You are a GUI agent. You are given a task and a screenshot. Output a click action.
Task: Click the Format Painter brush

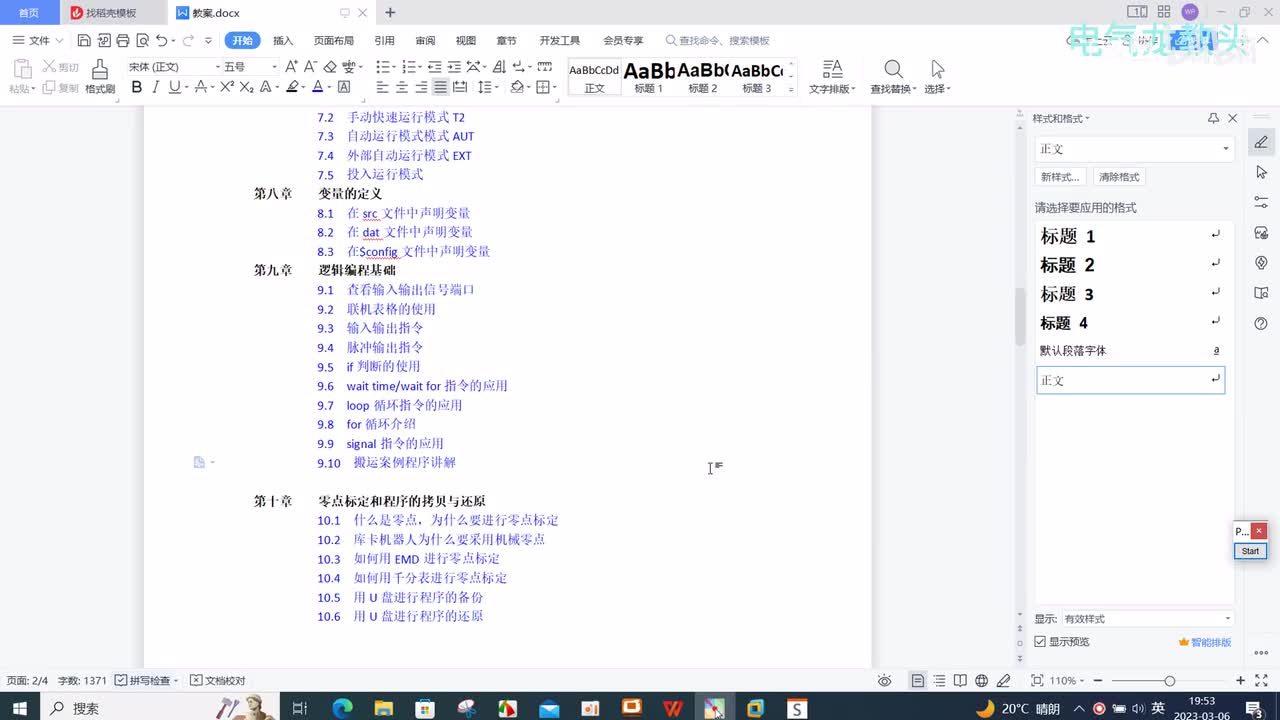[x=100, y=75]
